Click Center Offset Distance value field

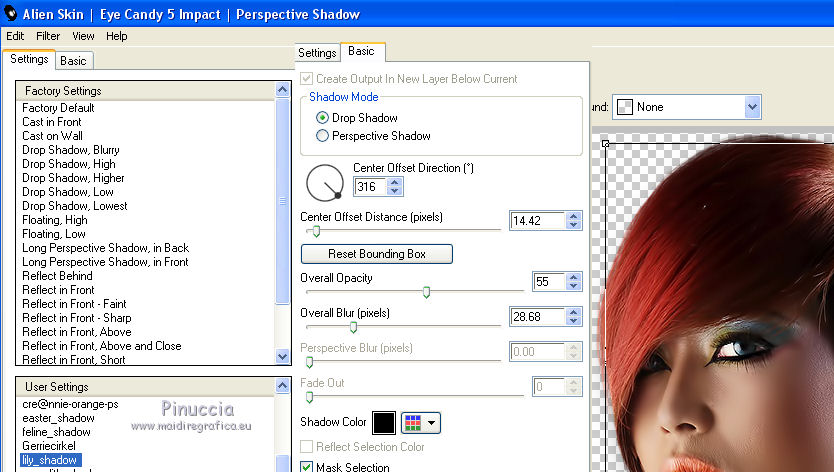click(x=538, y=221)
